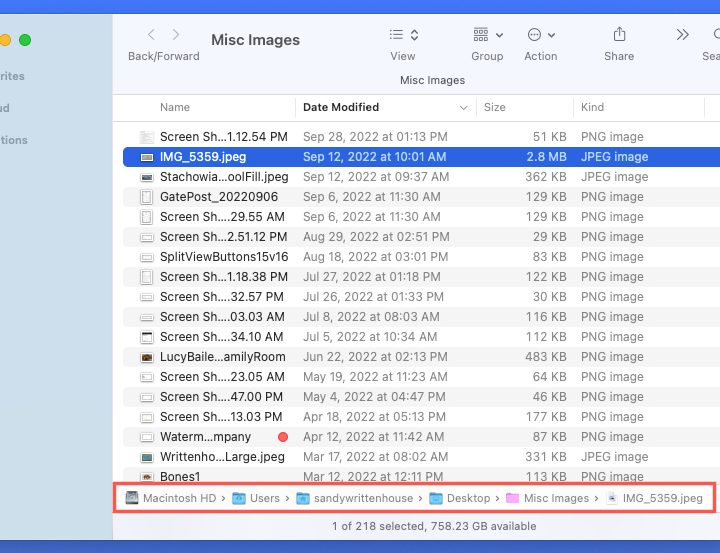Click the Screen Sh...2.51.12 PM file icon
720x553 pixels.
[x=147, y=237]
